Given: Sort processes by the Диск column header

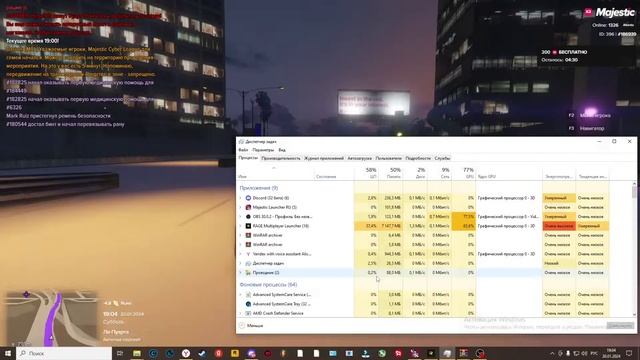Looking at the screenshot, I should (x=415, y=173).
